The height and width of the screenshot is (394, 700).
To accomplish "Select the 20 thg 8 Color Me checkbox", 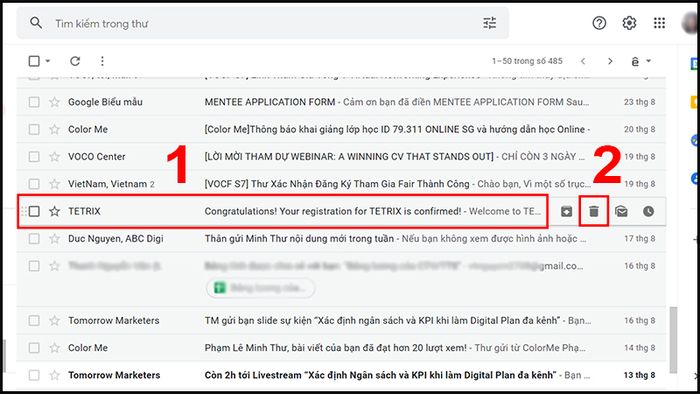I will tap(34, 129).
